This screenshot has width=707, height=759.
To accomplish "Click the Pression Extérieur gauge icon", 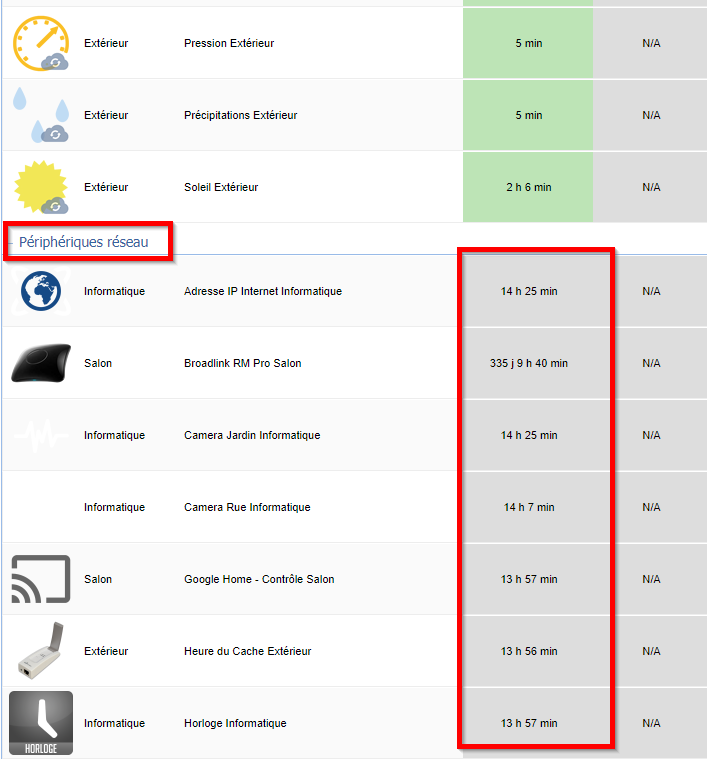I will tap(41, 43).
